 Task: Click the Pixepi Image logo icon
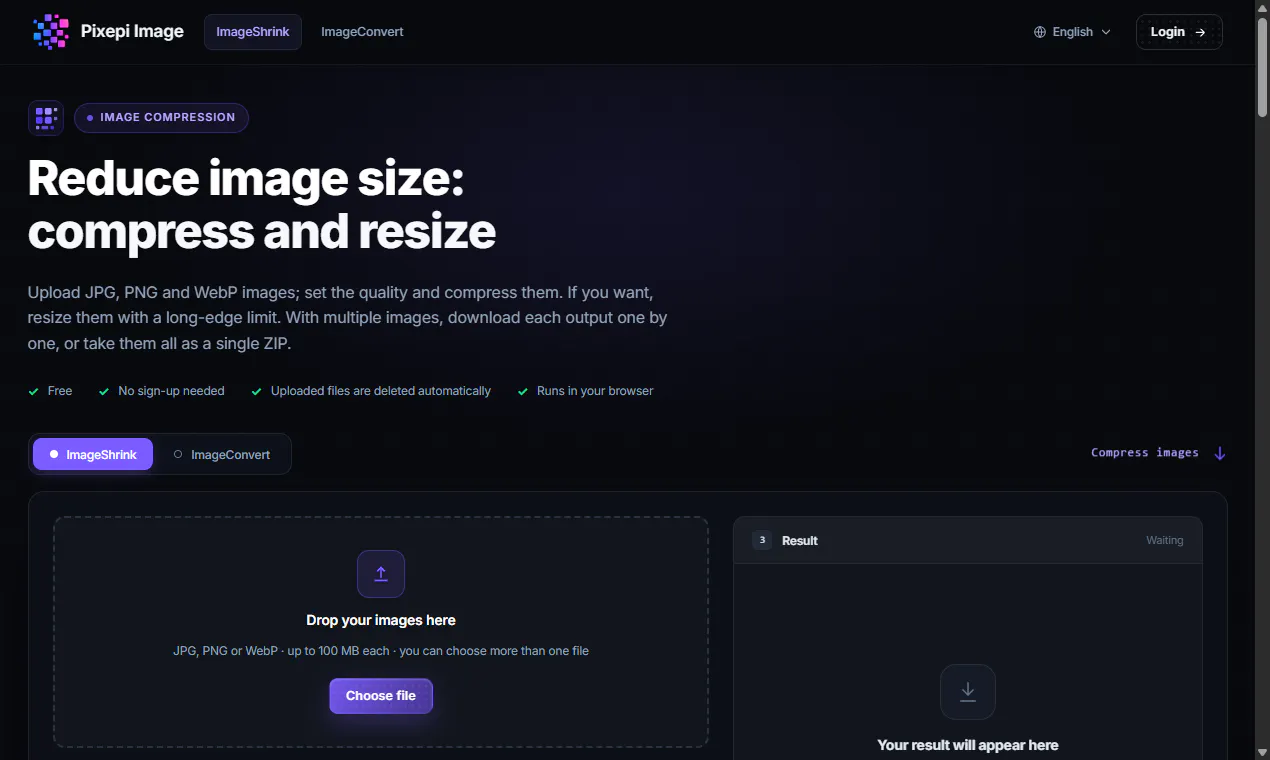tap(50, 32)
